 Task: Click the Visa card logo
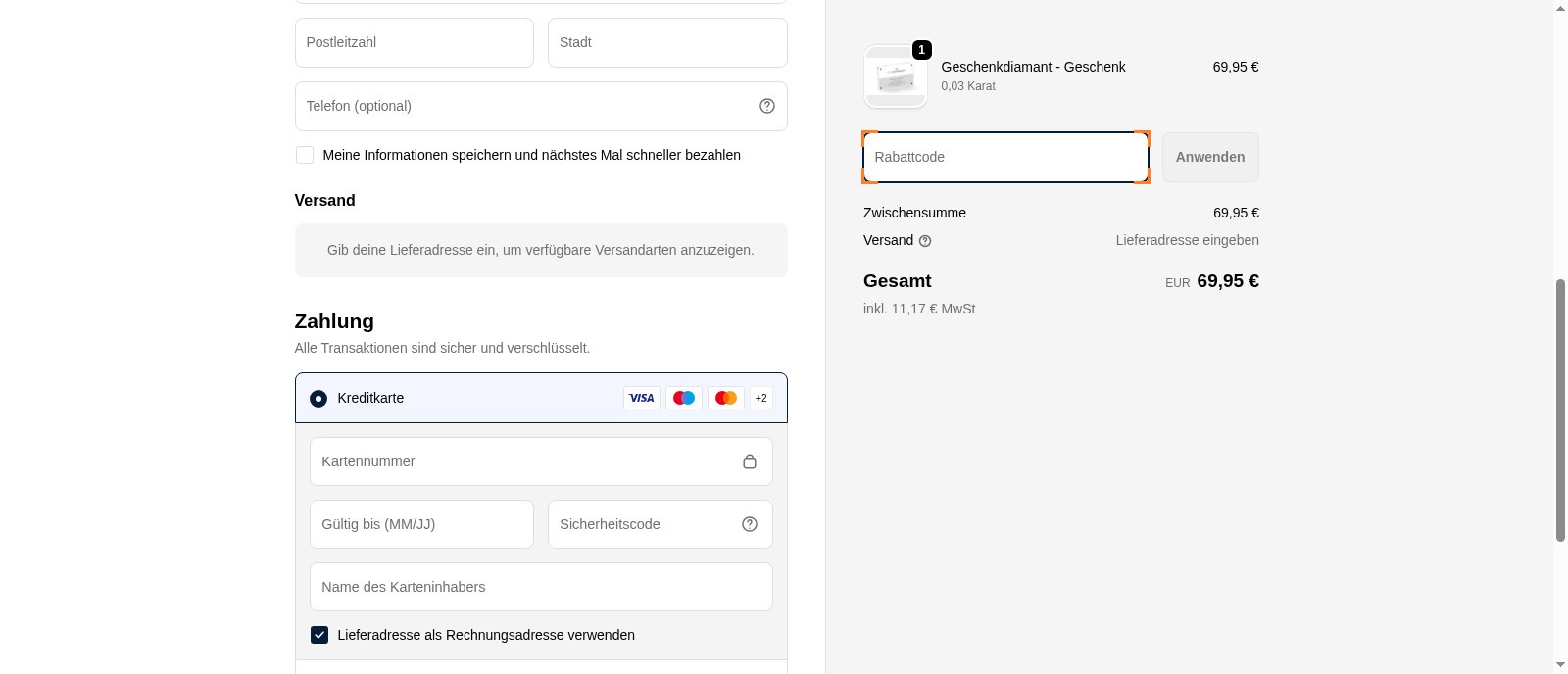click(642, 398)
